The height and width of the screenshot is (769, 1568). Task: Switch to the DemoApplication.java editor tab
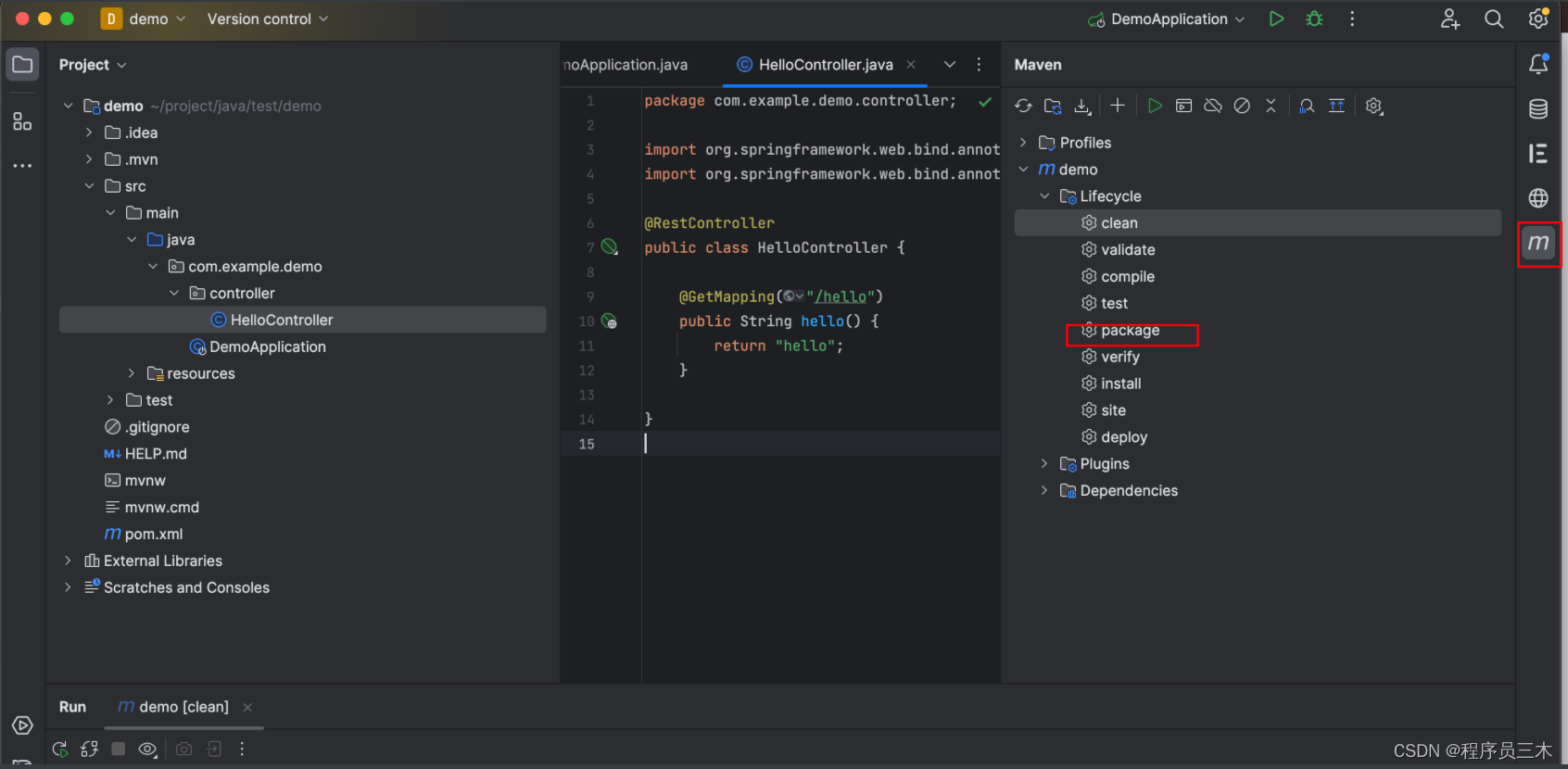626,64
